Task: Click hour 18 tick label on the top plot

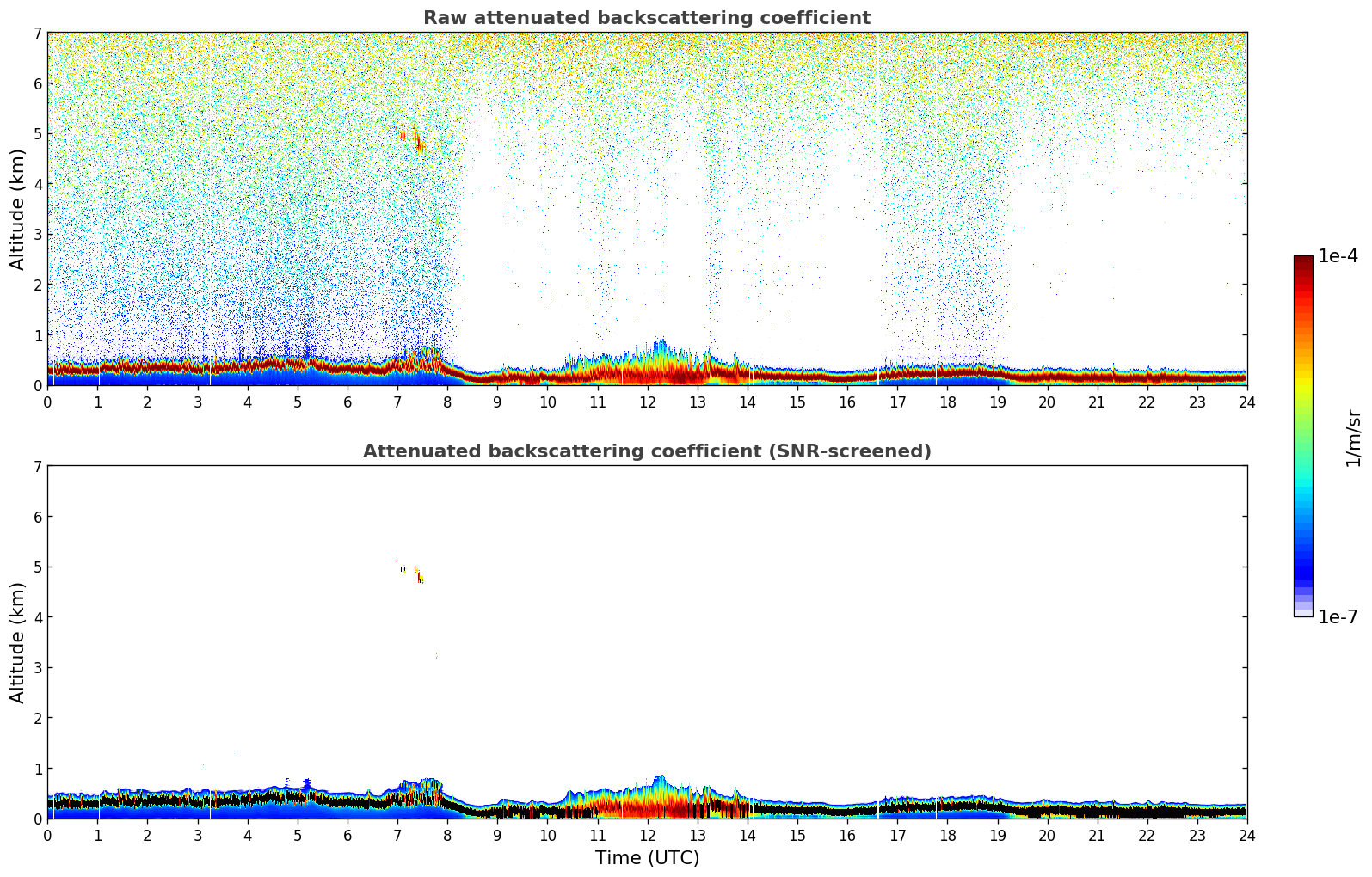Action: pos(947,402)
